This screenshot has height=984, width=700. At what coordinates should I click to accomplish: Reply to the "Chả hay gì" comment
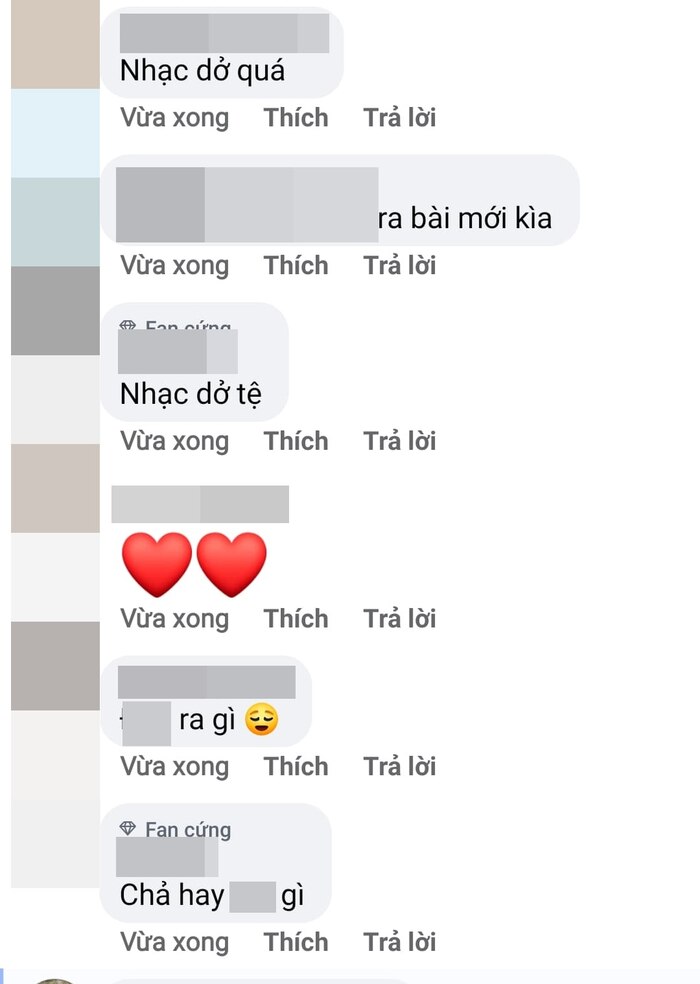tap(399, 942)
